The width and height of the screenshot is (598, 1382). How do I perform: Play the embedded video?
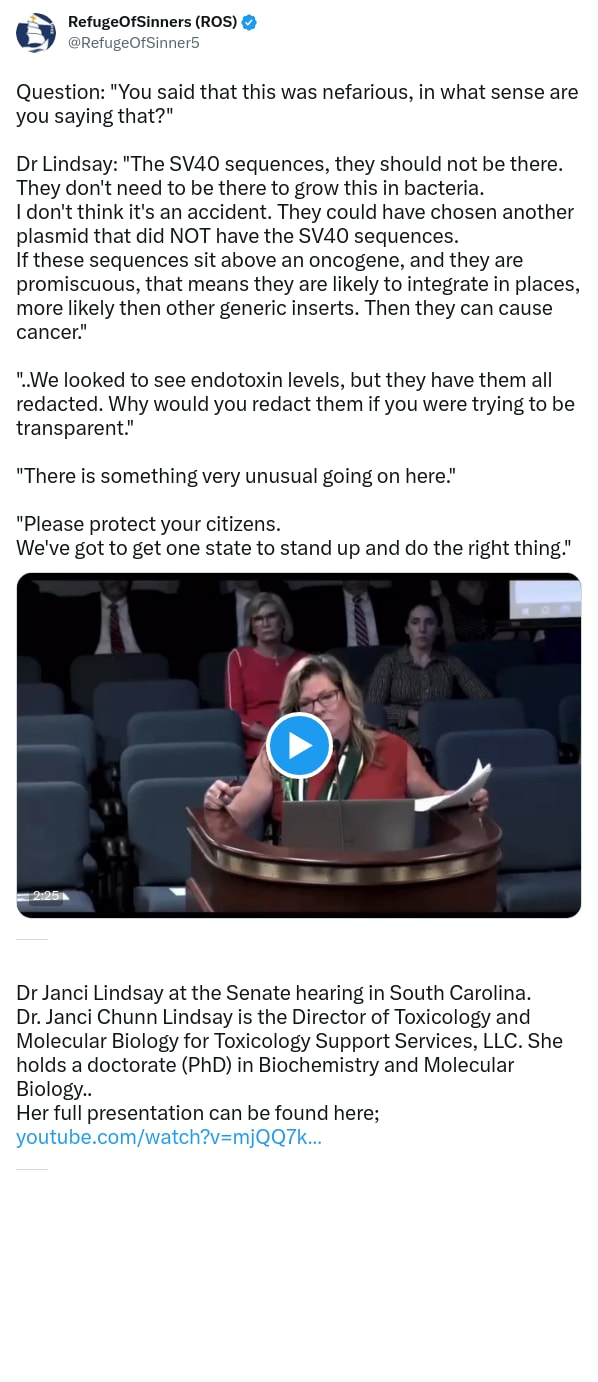[299, 745]
